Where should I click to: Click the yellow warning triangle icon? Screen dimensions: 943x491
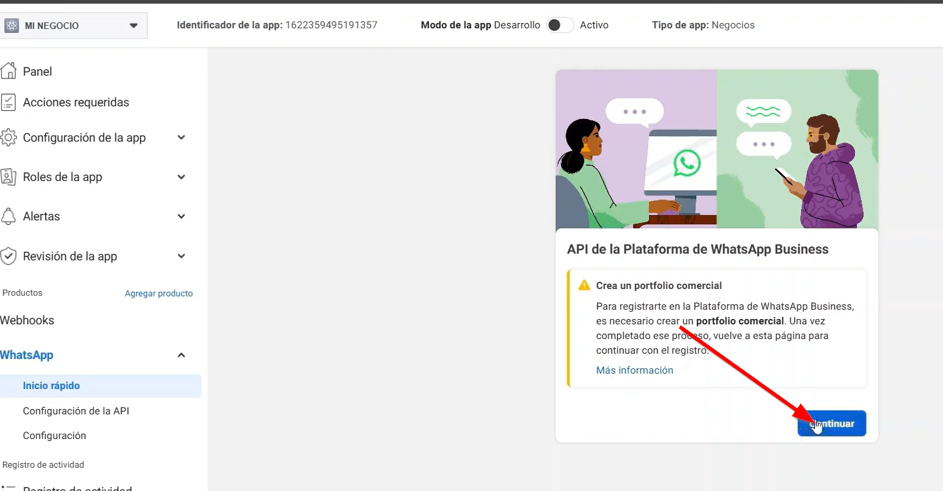coord(584,285)
